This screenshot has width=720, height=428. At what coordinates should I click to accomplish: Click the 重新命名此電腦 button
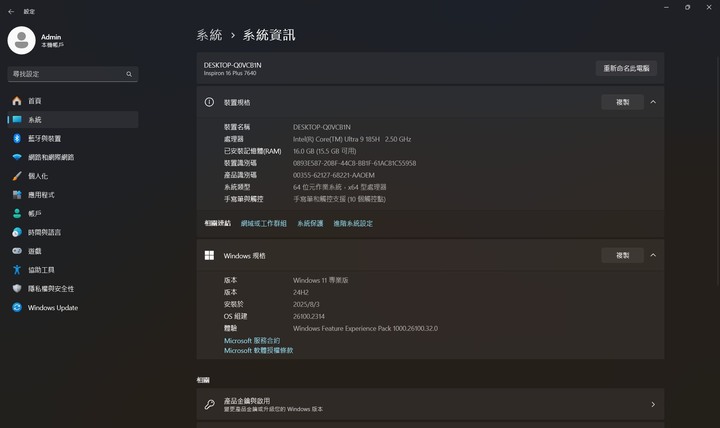point(626,68)
